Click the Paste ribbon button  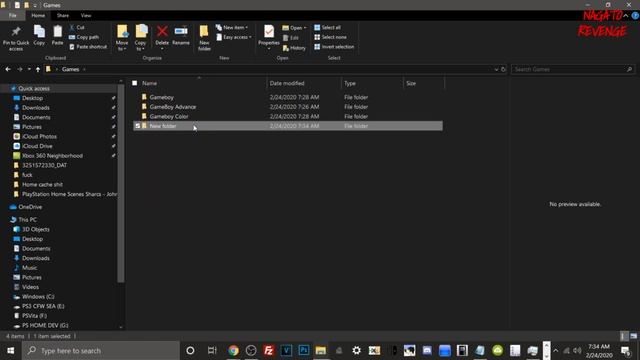click(x=58, y=35)
